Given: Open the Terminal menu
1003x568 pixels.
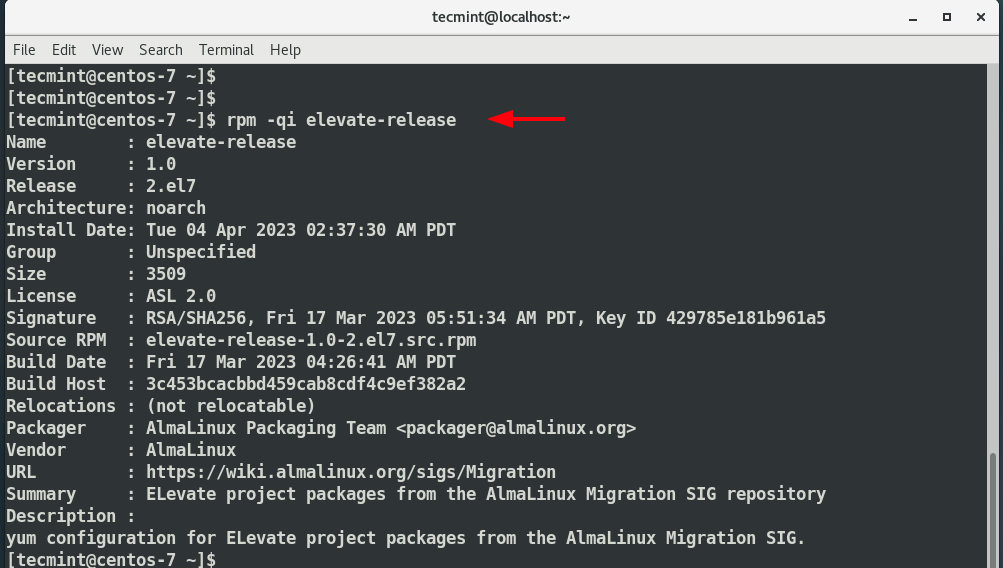Looking at the screenshot, I should [x=226, y=50].
